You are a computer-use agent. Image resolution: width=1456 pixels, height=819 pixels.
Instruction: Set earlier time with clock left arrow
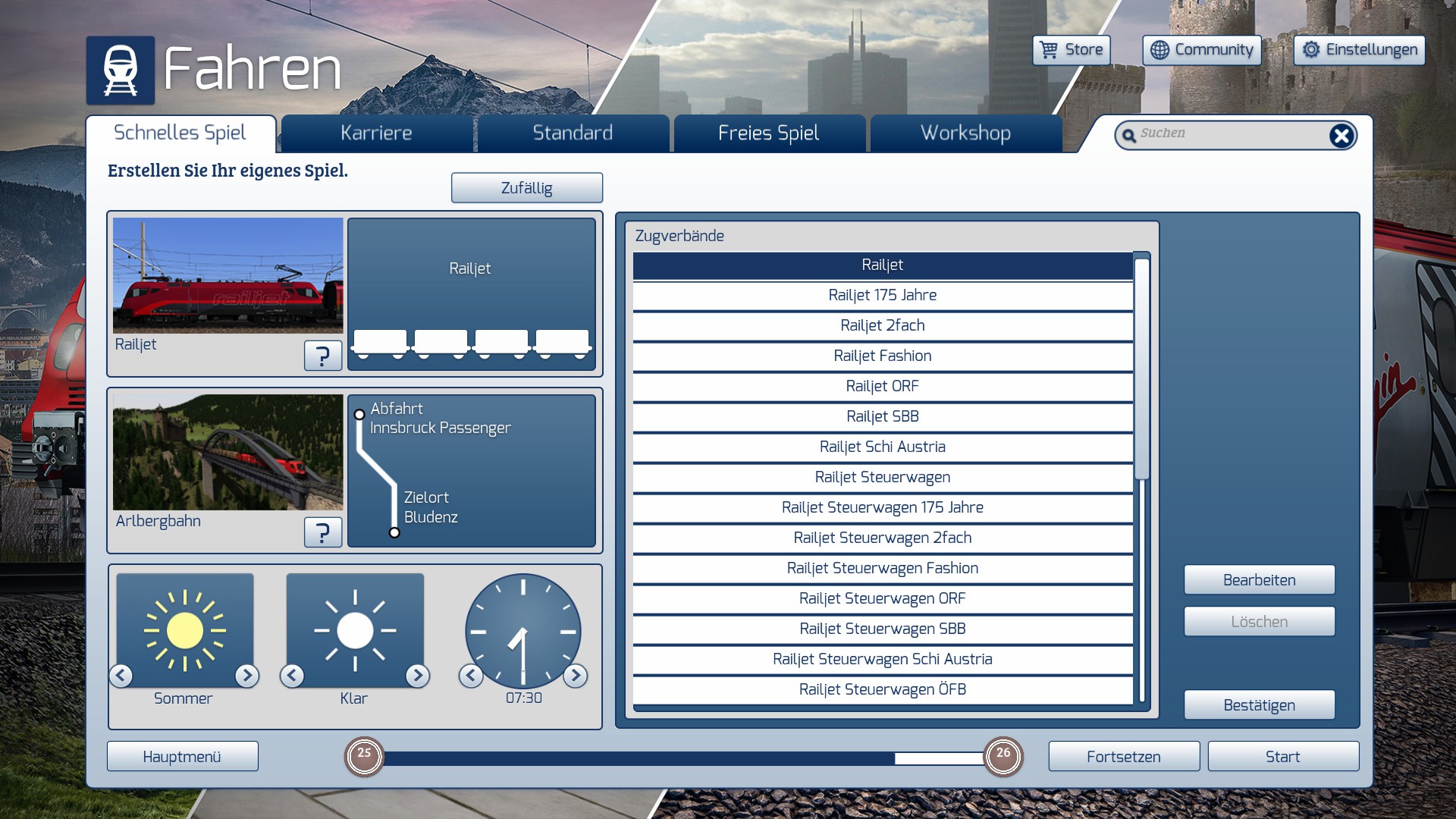click(471, 675)
